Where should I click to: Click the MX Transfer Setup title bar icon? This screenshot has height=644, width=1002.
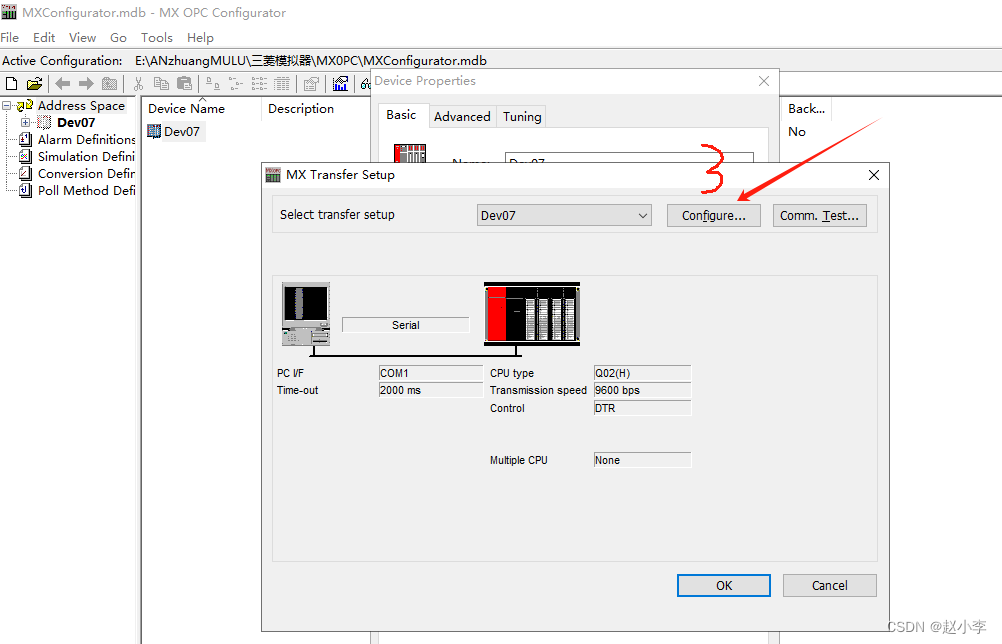pyautogui.click(x=273, y=174)
